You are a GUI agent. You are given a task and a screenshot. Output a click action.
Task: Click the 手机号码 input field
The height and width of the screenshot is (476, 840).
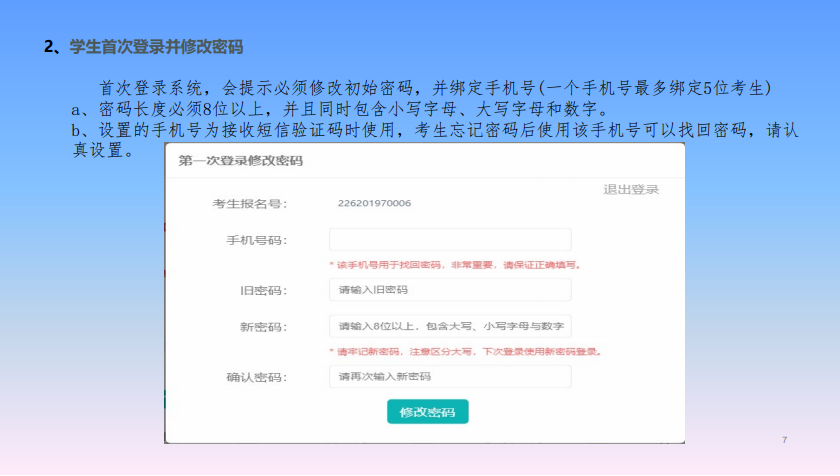[x=450, y=240]
